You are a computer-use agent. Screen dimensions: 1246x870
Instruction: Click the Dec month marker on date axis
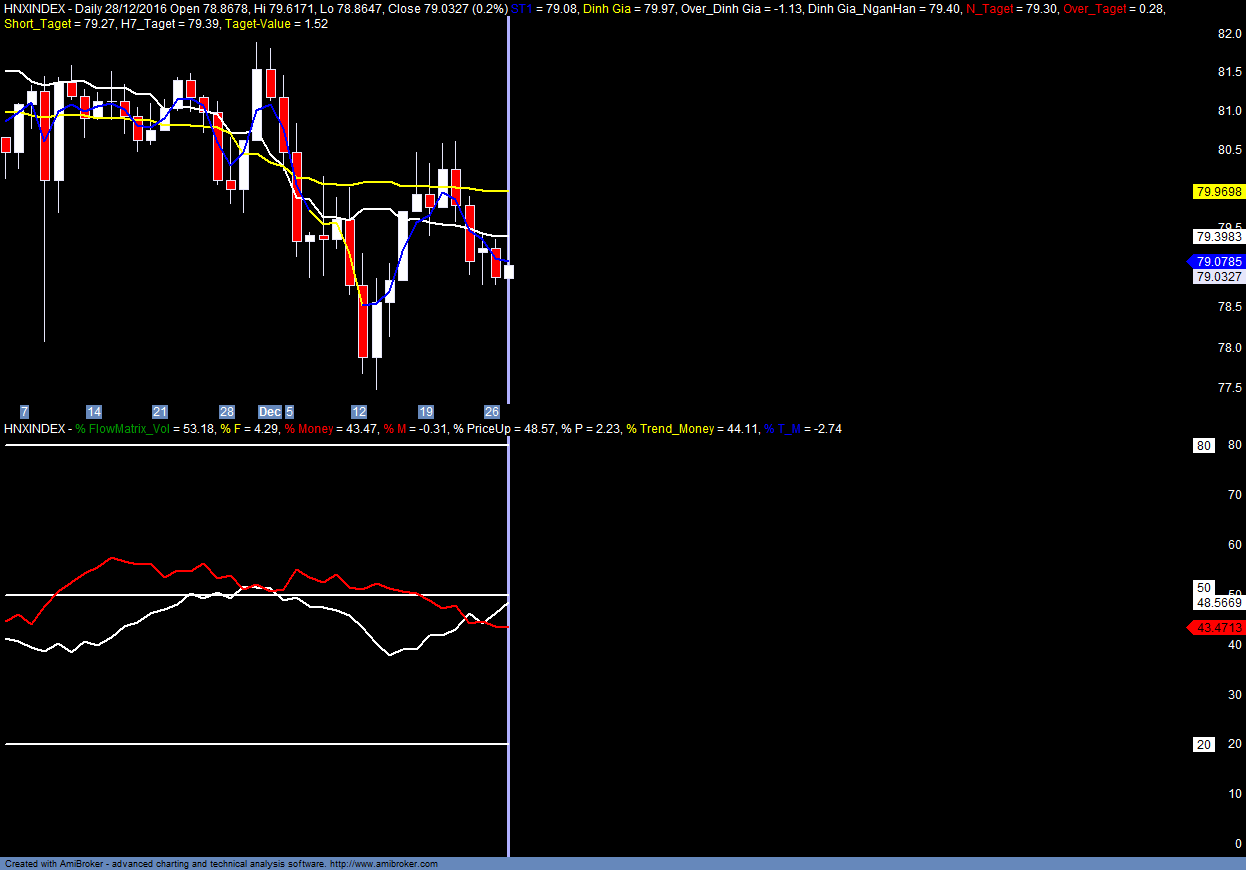coord(270,412)
